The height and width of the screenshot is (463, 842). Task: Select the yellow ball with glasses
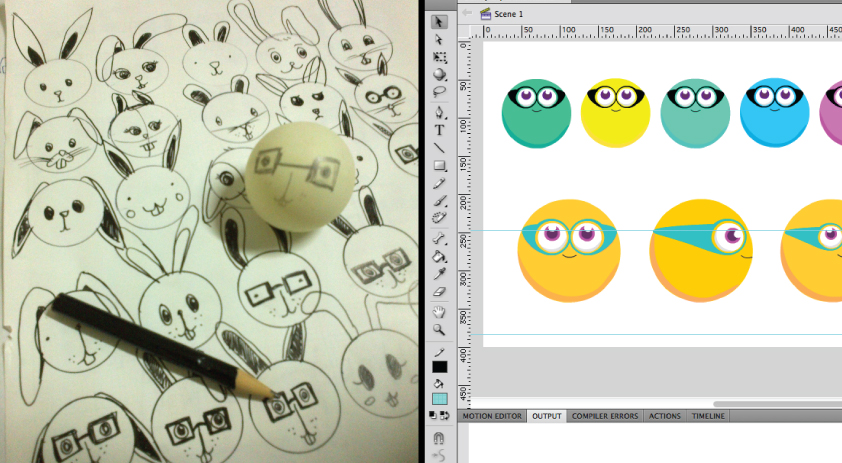[x=615, y=113]
